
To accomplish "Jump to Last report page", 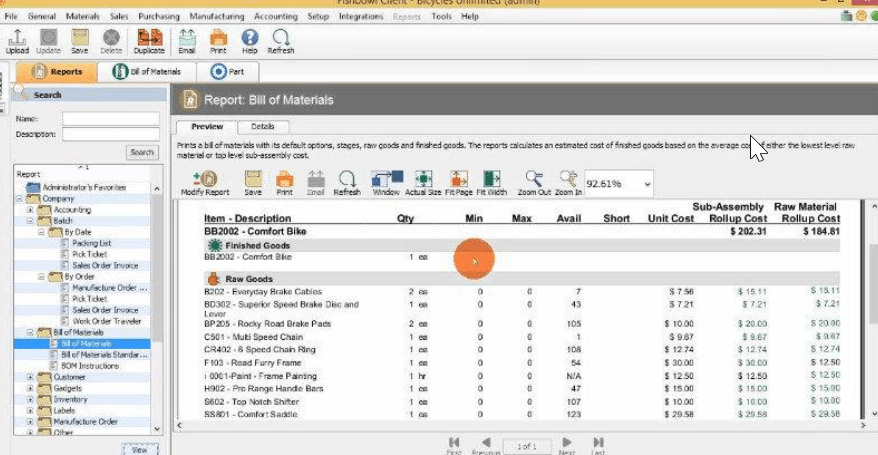I will pyautogui.click(x=598, y=445).
